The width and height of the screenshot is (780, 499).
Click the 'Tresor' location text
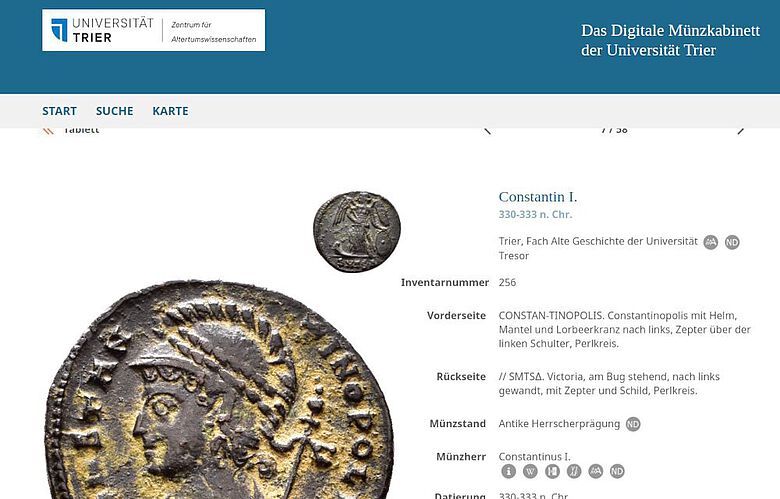point(514,256)
